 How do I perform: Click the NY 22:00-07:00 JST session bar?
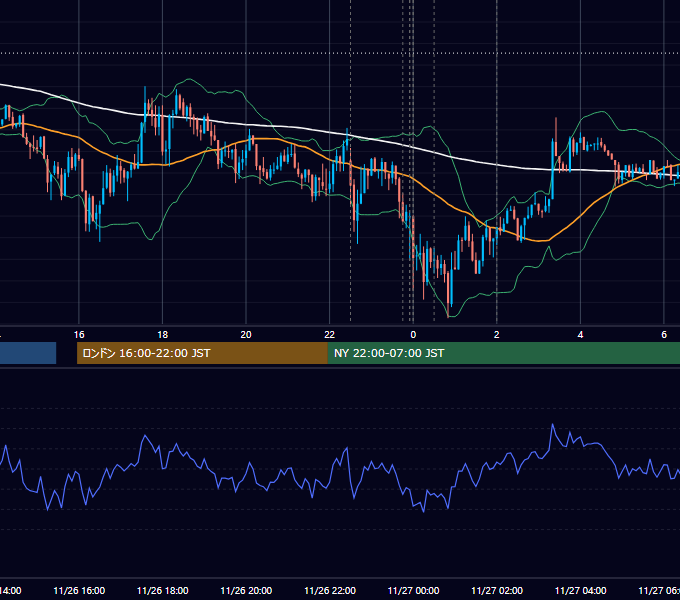[x=504, y=353]
